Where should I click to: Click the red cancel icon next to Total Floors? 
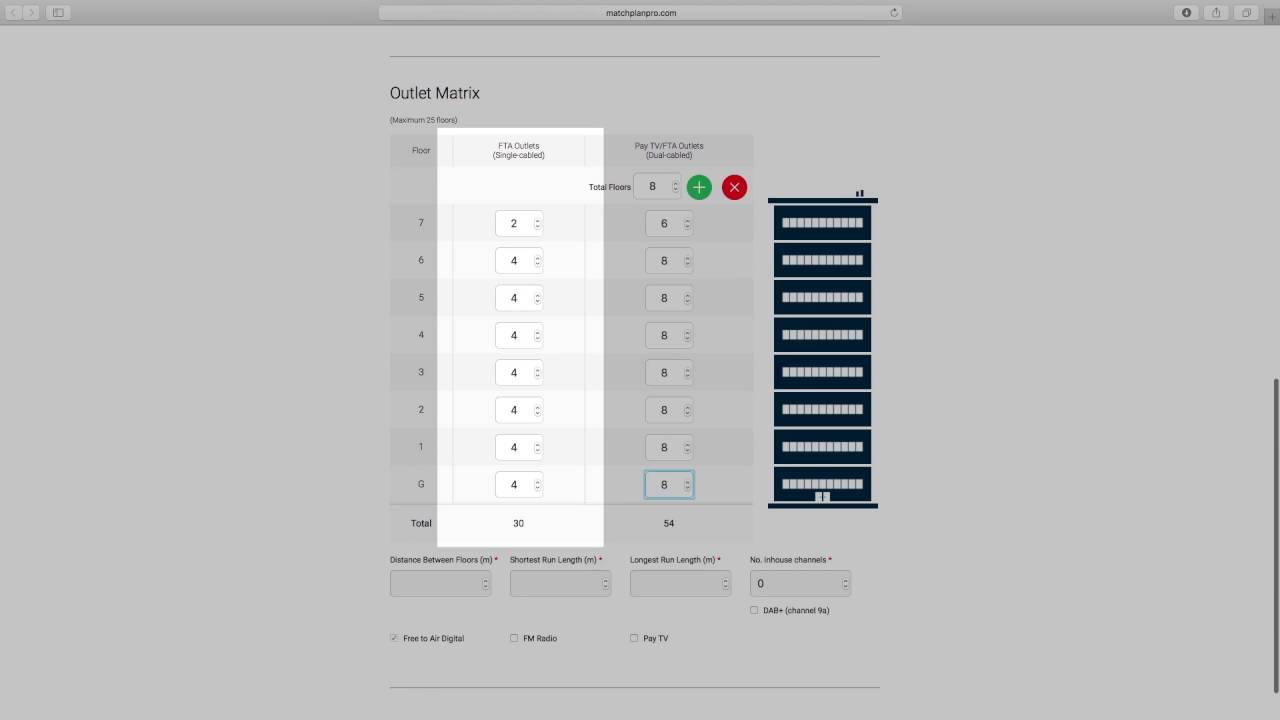[x=734, y=187]
